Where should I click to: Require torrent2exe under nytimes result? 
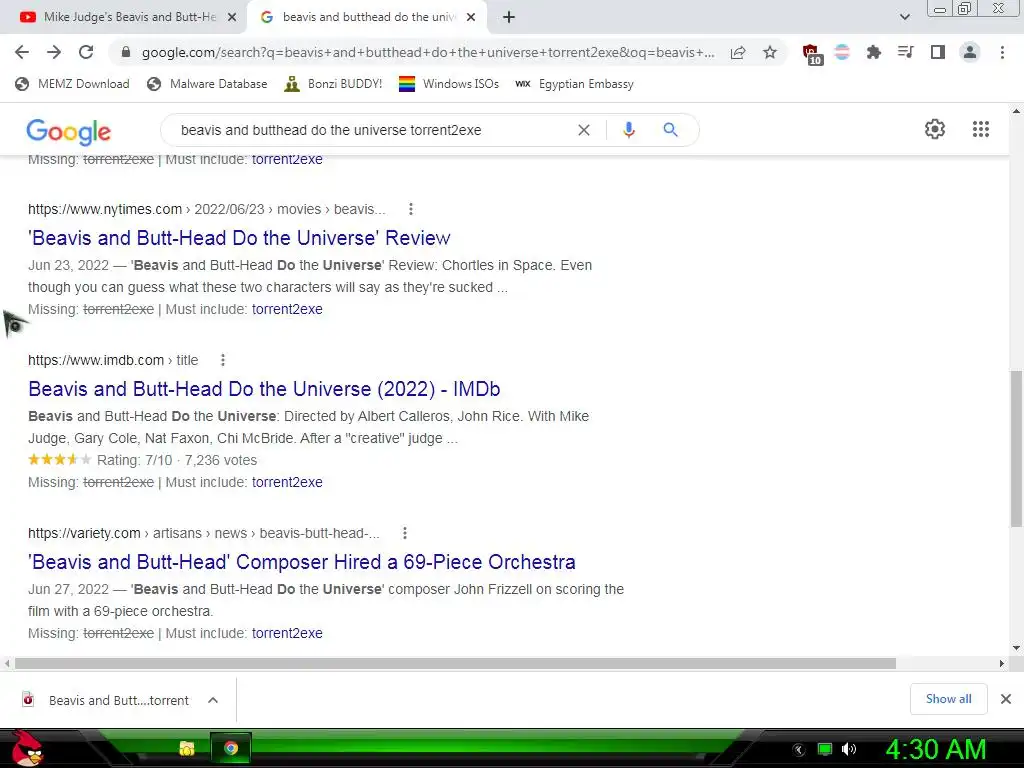point(287,309)
